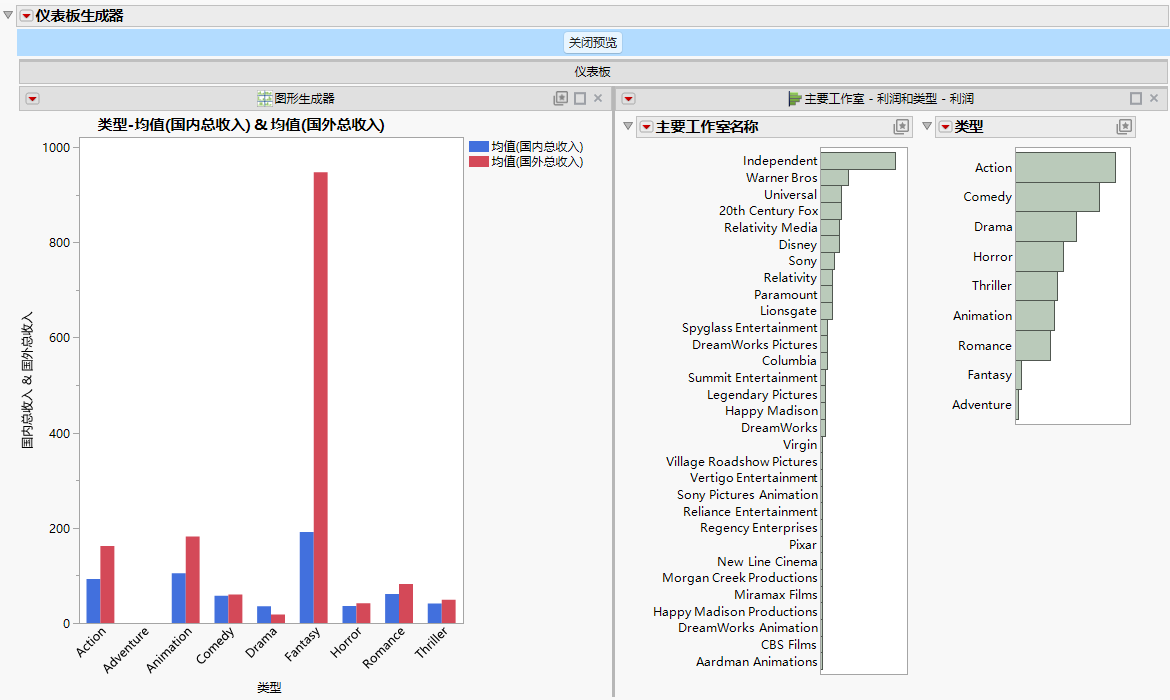Click the 关闭预览 button

592,43
